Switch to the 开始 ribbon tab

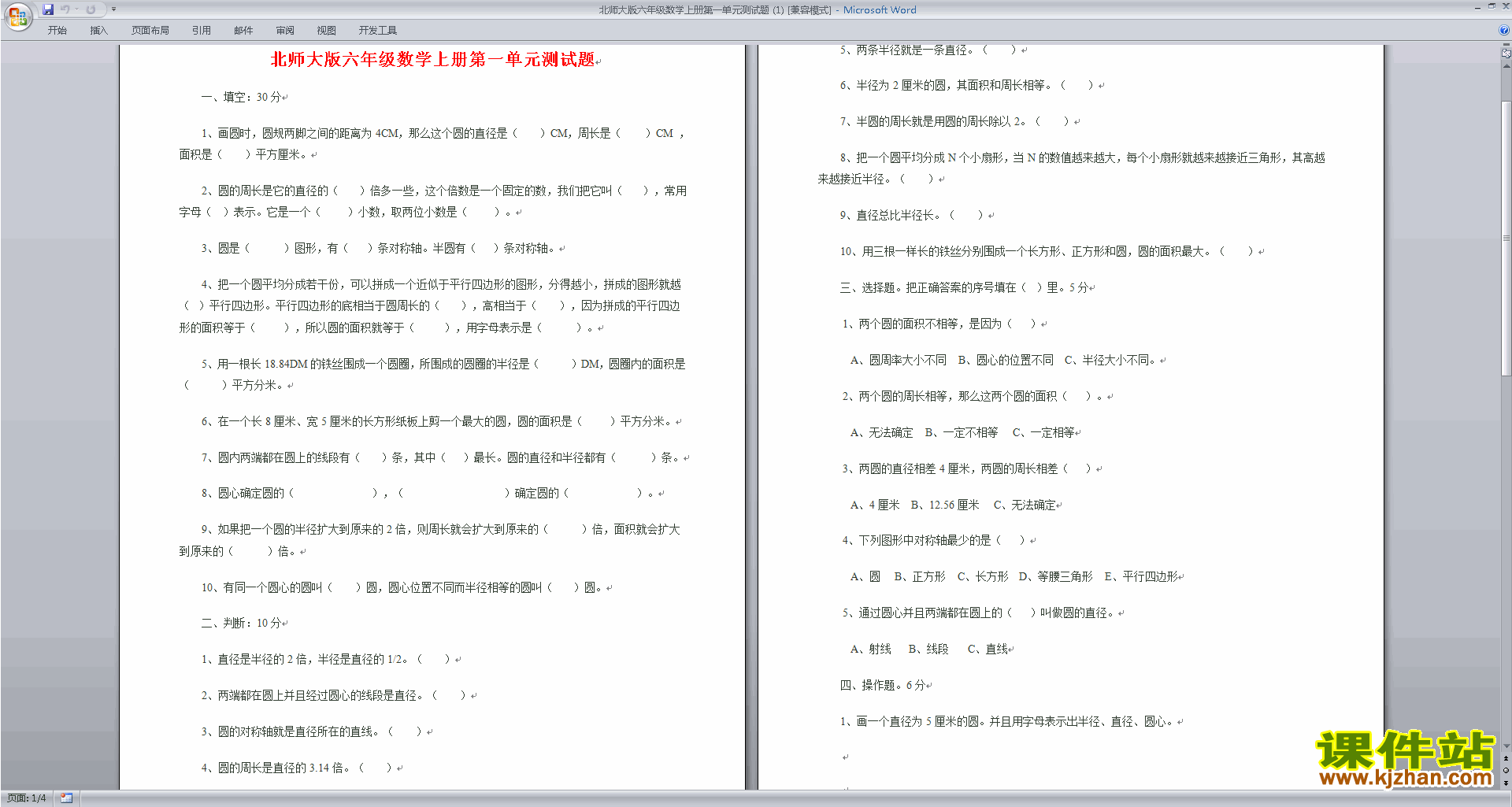point(57,31)
